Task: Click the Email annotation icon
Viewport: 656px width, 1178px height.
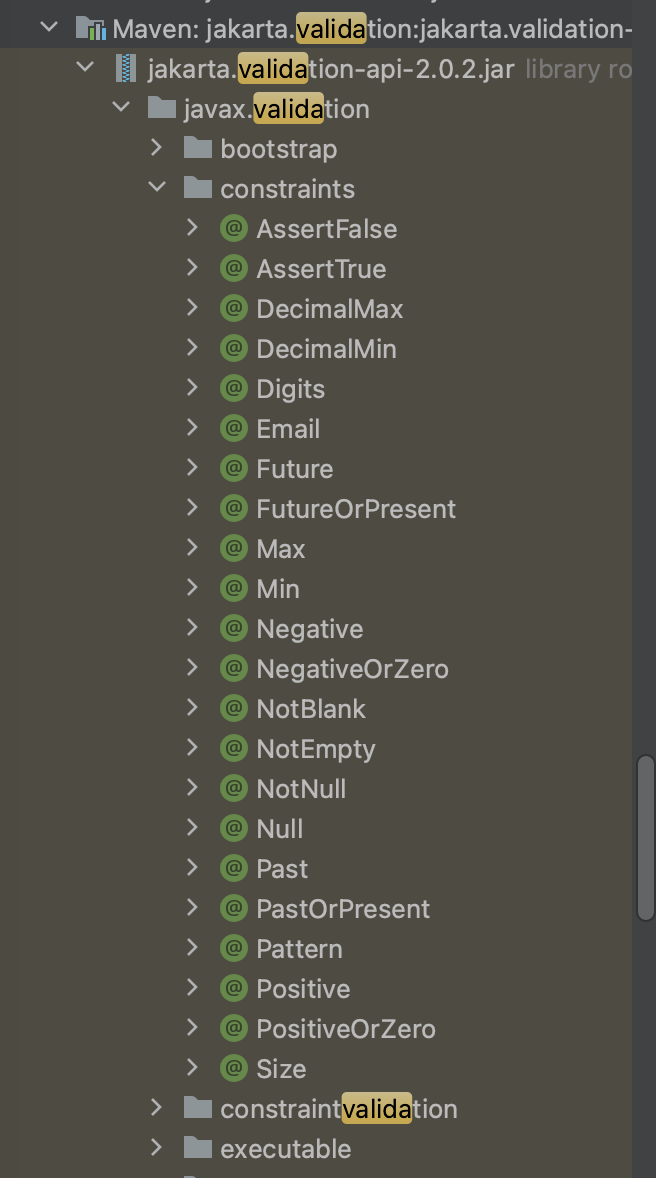Action: pos(233,429)
